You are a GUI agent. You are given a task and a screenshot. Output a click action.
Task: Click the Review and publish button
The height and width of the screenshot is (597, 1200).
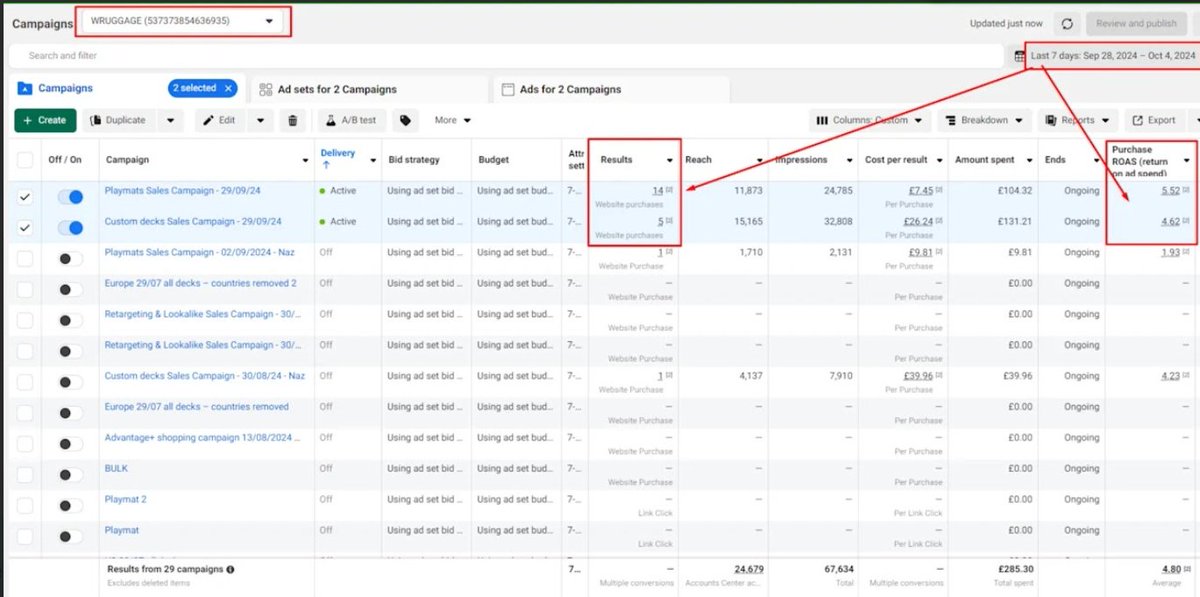[1136, 23]
